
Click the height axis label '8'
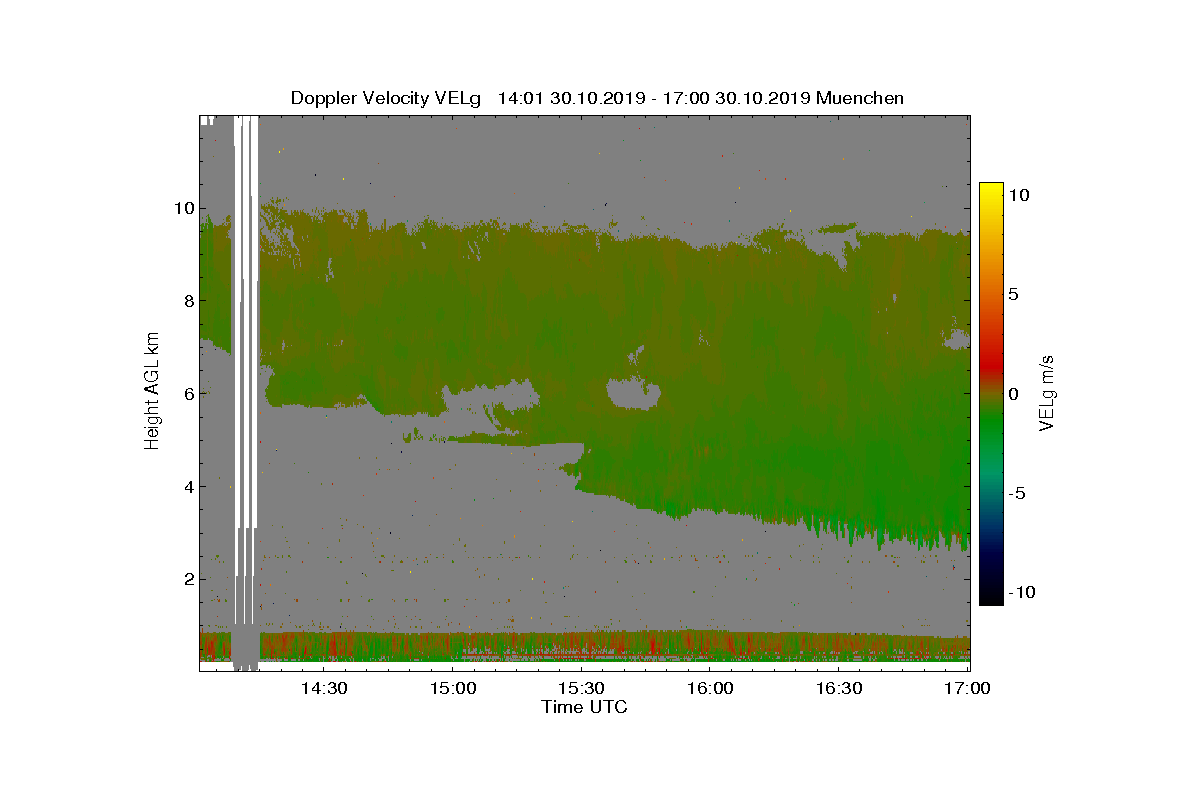pos(187,301)
